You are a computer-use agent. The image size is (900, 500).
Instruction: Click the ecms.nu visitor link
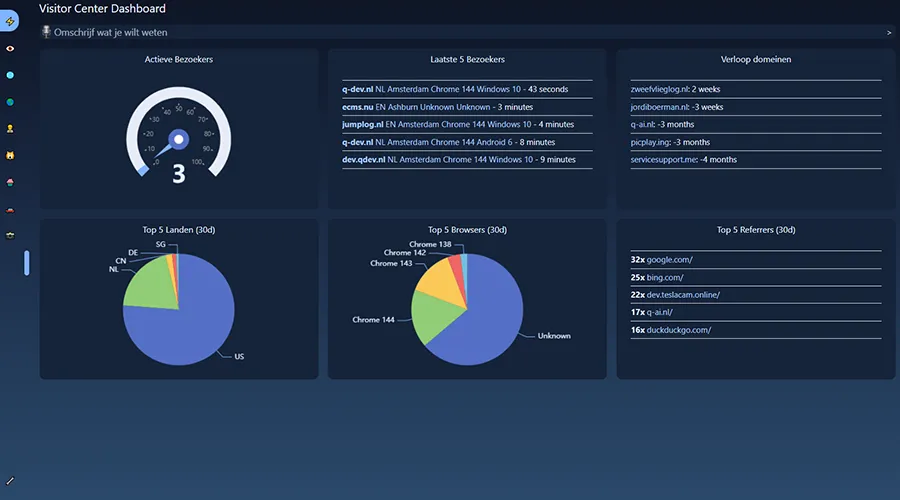[357, 107]
